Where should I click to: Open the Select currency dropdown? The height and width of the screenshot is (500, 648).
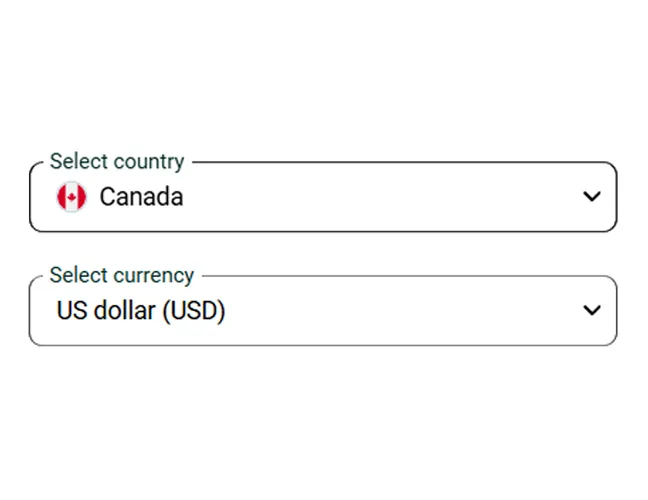click(x=322, y=311)
